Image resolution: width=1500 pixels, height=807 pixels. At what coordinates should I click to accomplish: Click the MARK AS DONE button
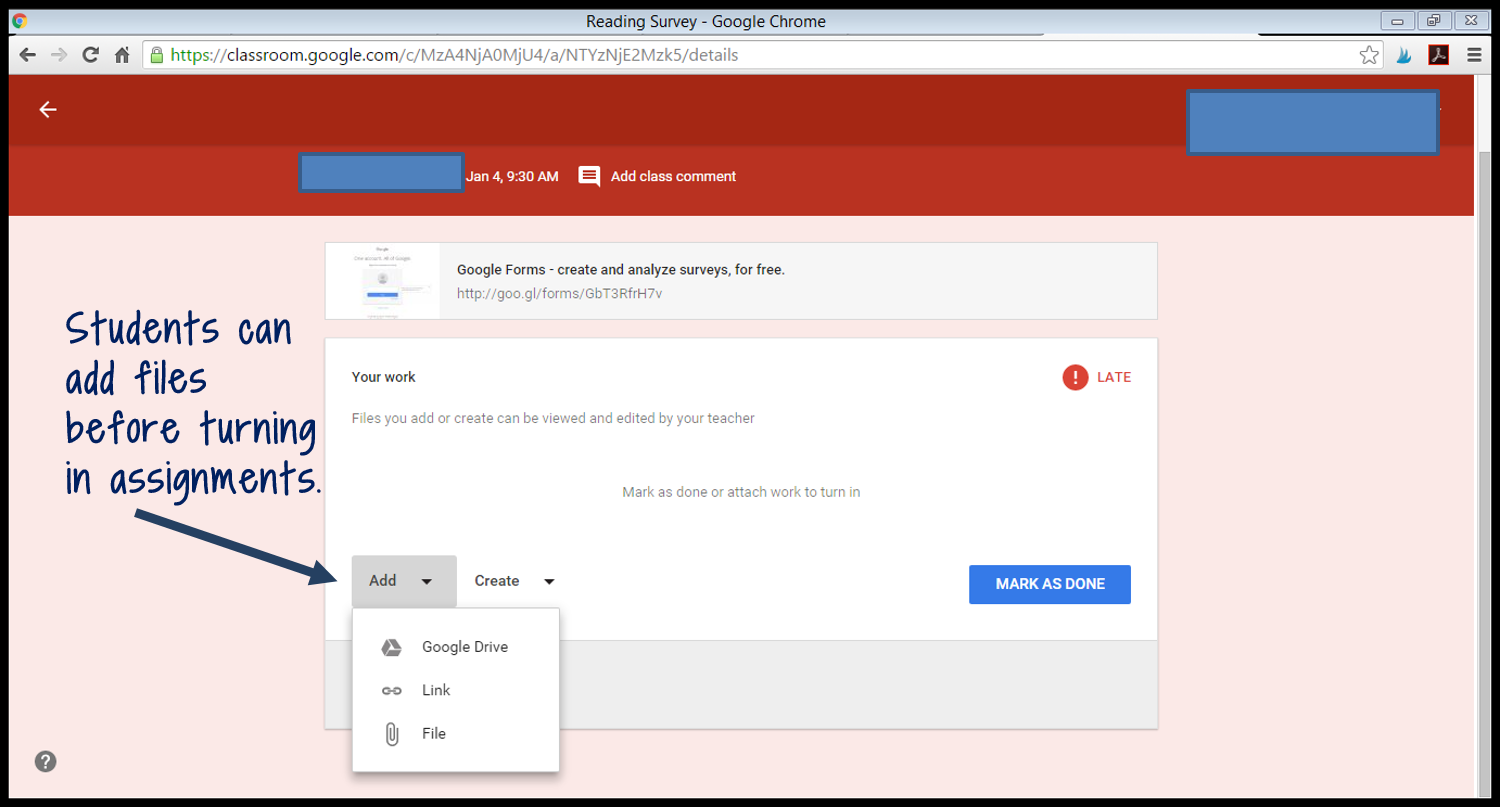click(1049, 584)
